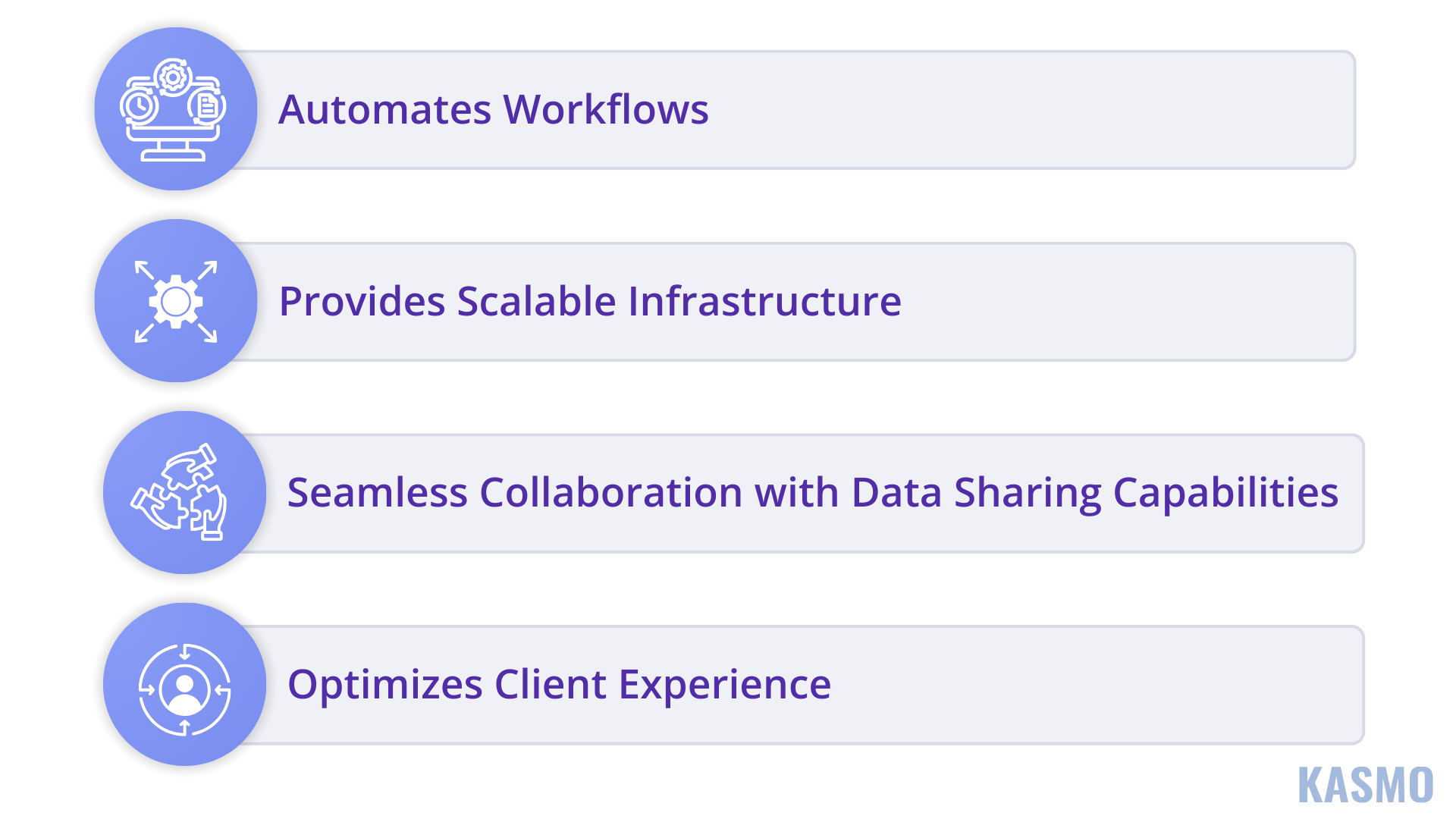
Task: Click the document symbol in workflow icon
Action: pyautogui.click(x=207, y=106)
